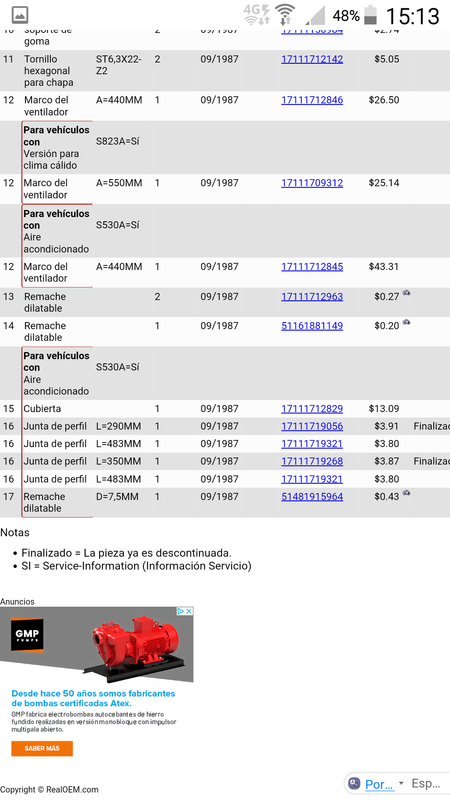450x800 pixels.
Task: Select the $43.31 price
Action: click(x=384, y=267)
